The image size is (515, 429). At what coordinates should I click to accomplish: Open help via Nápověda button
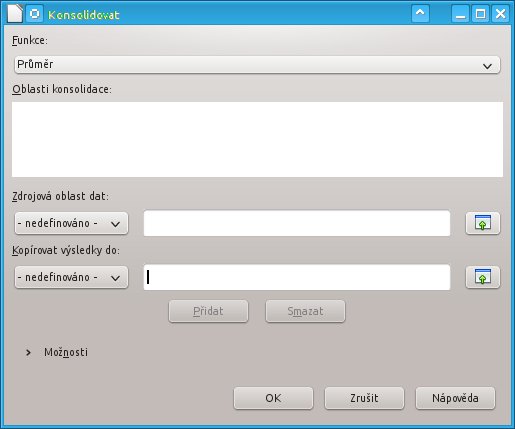coord(455,398)
